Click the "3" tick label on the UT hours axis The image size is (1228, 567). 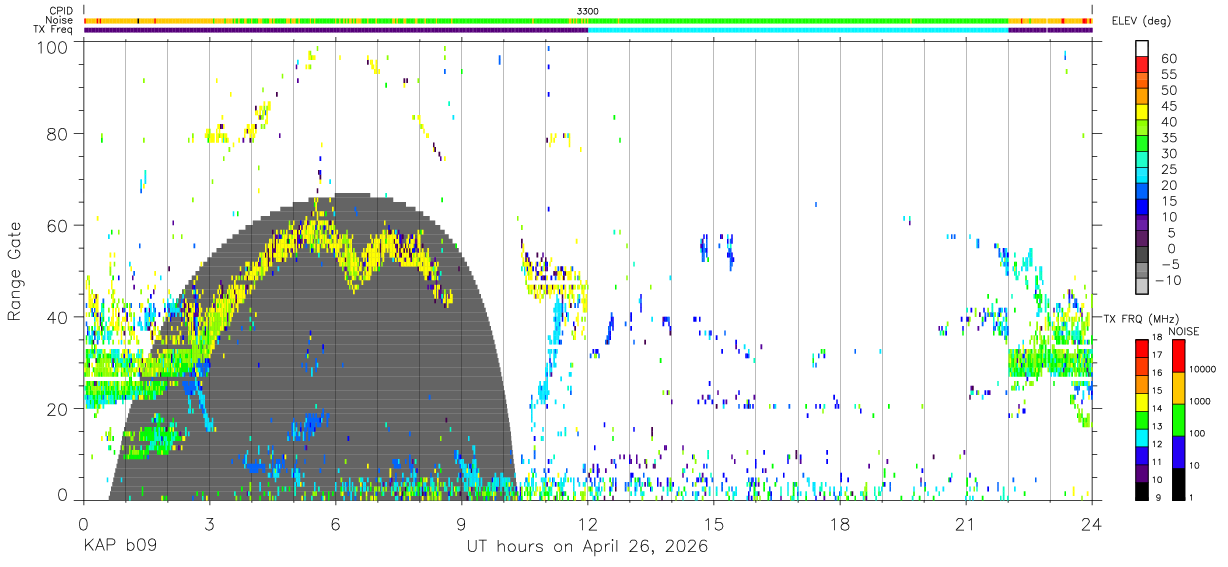[x=210, y=522]
